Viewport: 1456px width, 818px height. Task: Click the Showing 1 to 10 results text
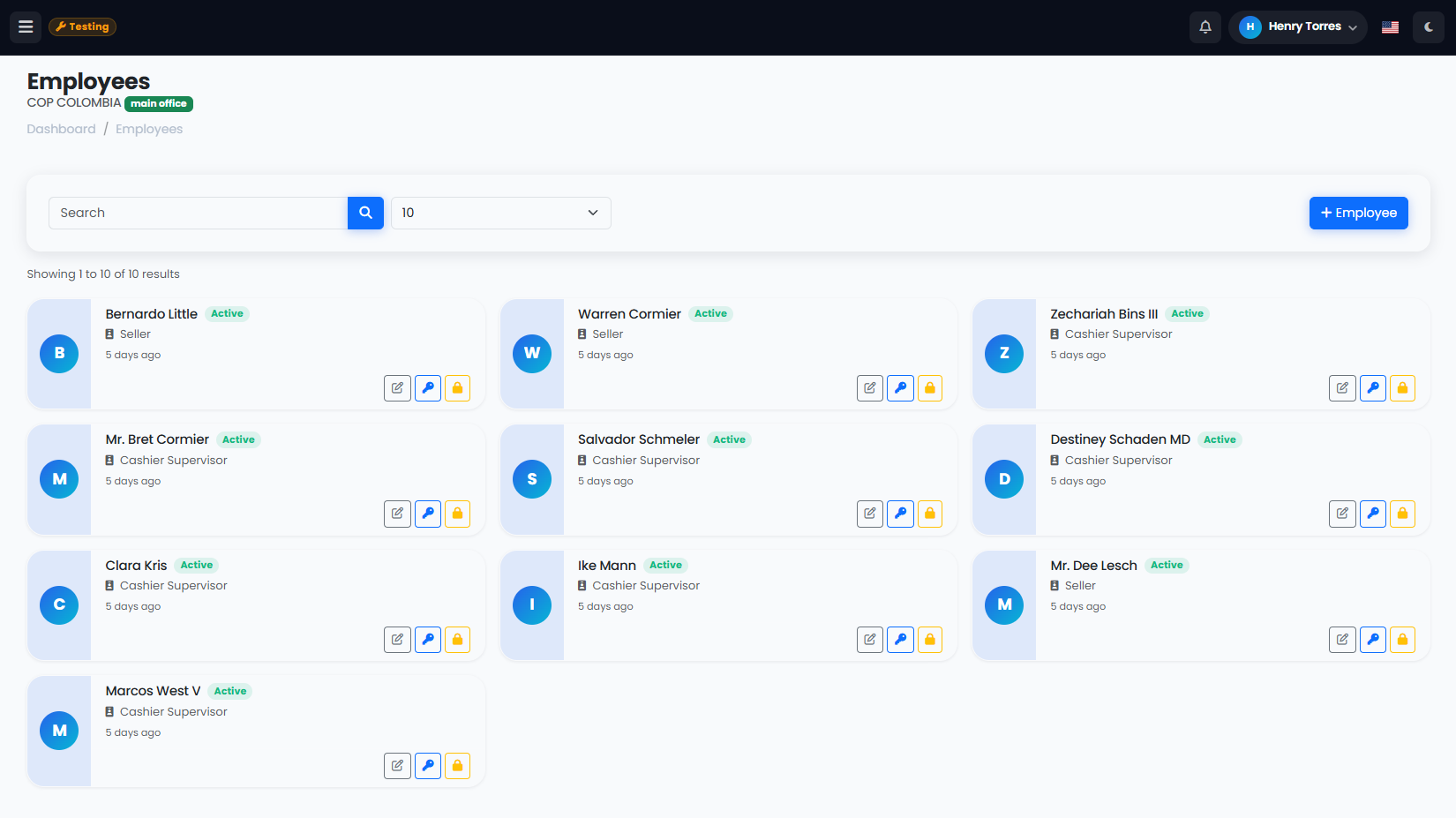103,274
